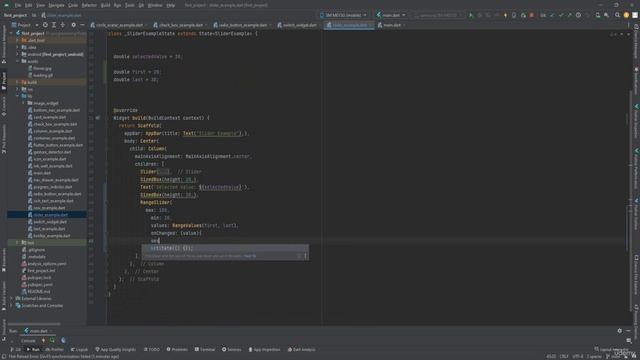Open the App Inspection tool window
The height and width of the screenshot is (360, 640).
pos(264,349)
